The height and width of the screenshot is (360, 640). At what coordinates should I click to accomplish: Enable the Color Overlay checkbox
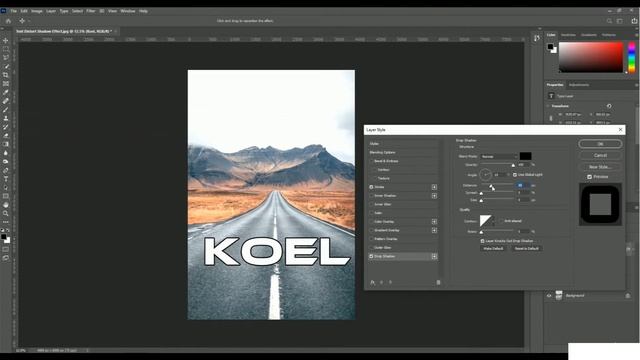click(371, 222)
